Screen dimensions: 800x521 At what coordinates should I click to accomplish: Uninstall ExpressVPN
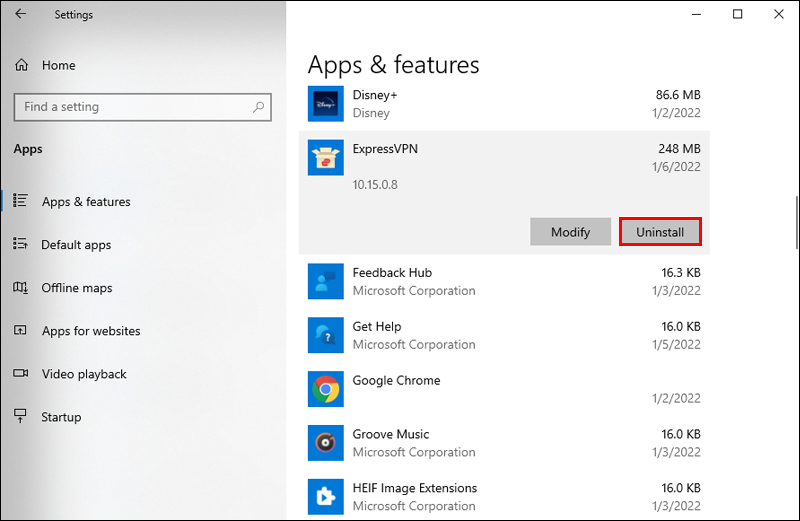pyautogui.click(x=660, y=232)
